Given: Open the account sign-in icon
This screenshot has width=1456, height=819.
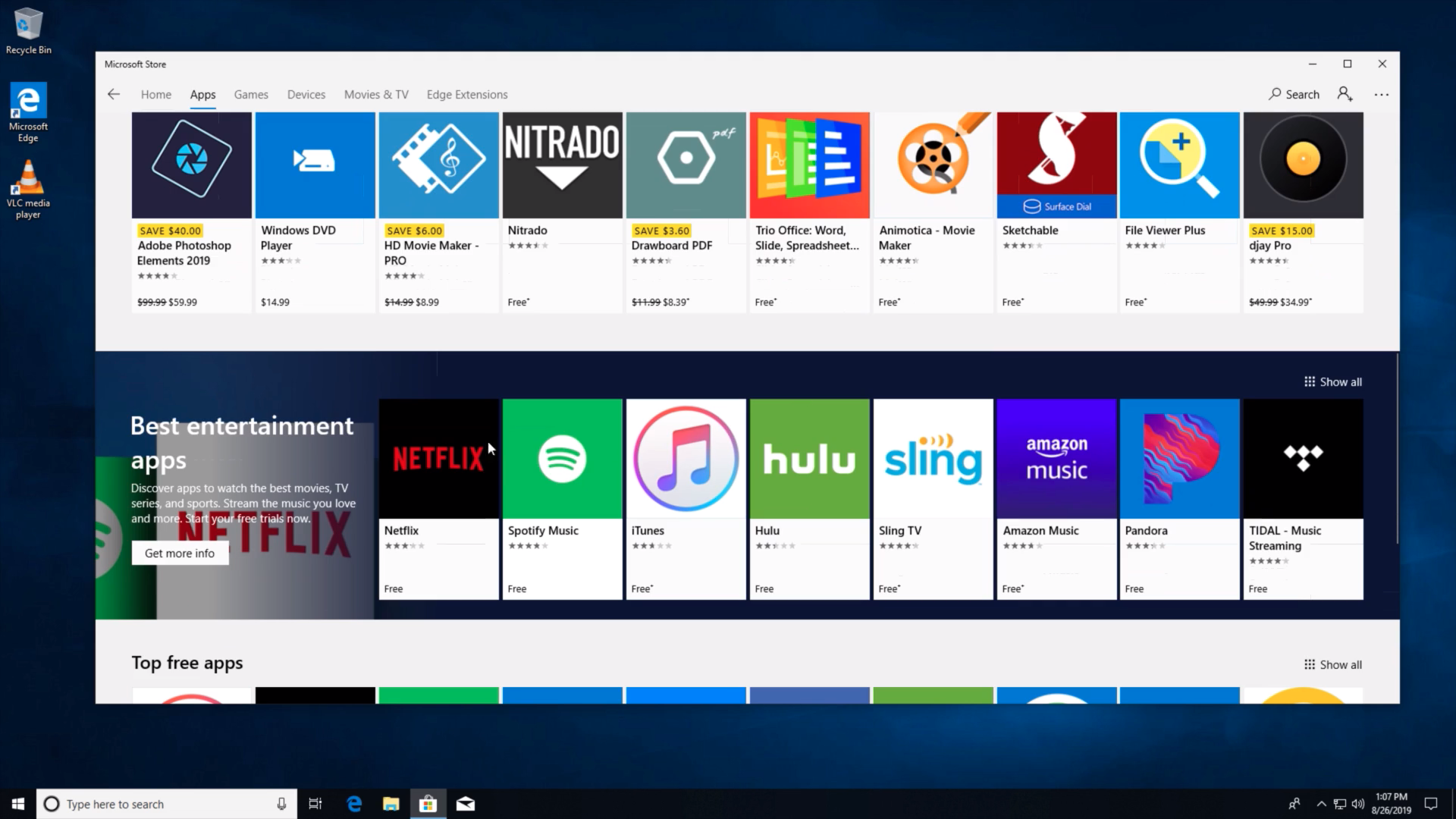Looking at the screenshot, I should (x=1345, y=94).
